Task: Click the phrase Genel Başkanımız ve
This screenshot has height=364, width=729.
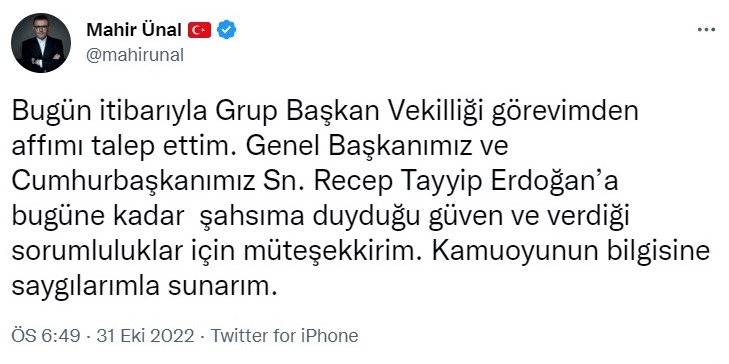Action: coord(378,148)
